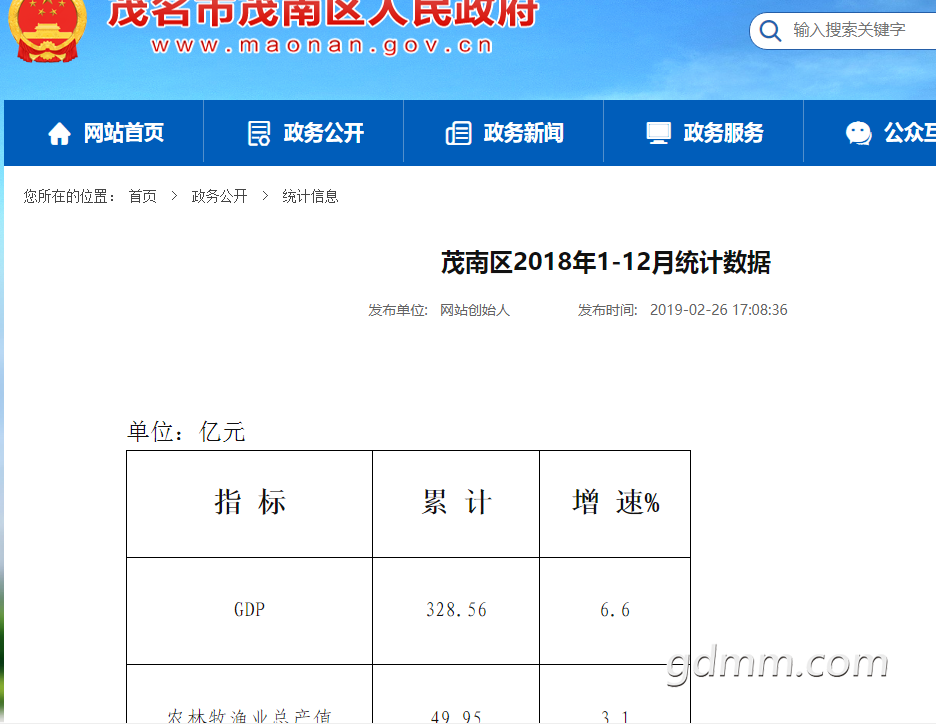This screenshot has width=936, height=726.
Task: Go to the 政务服务 navigation label
Action: pos(723,133)
